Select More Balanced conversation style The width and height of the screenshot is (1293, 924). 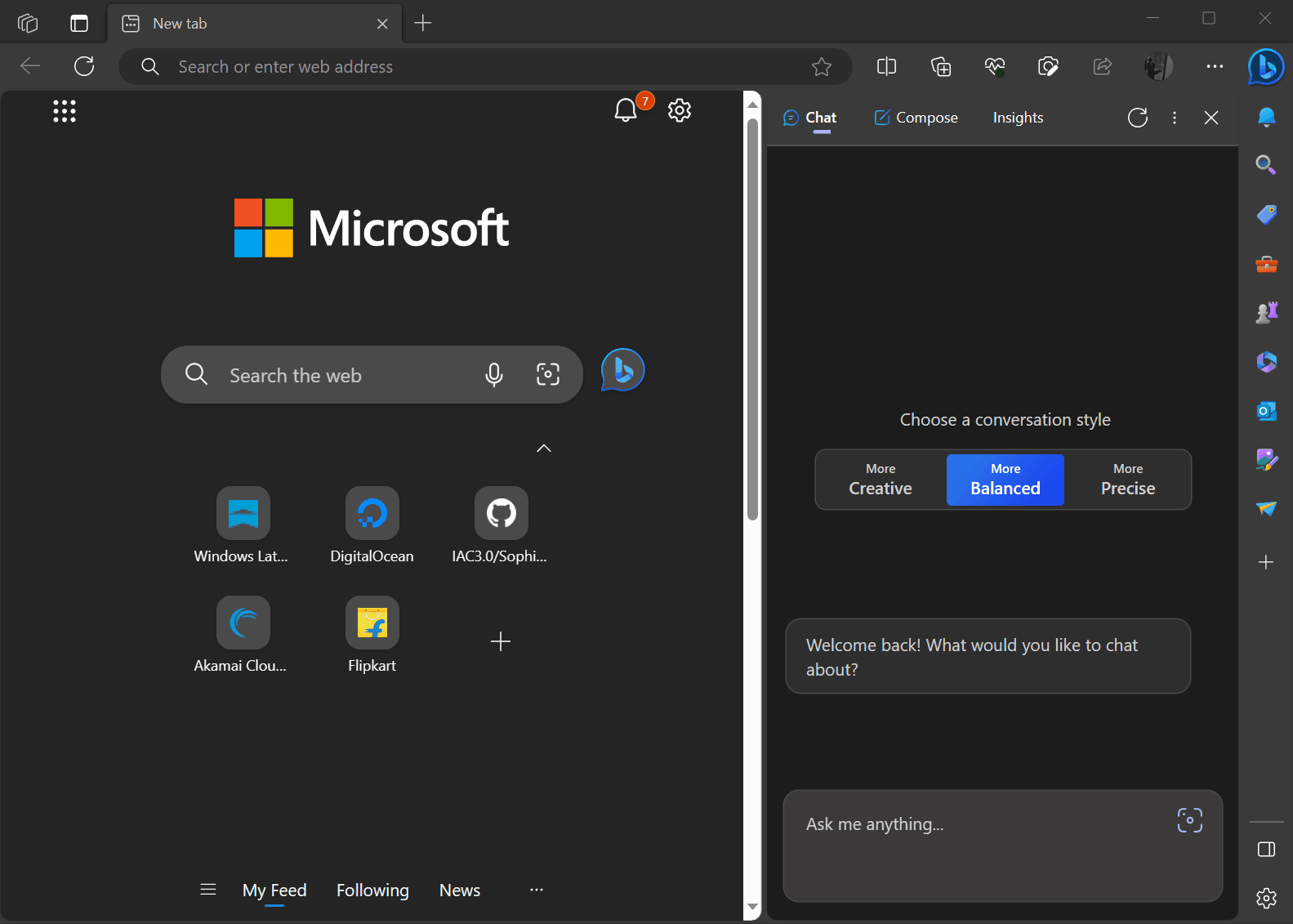click(1005, 480)
